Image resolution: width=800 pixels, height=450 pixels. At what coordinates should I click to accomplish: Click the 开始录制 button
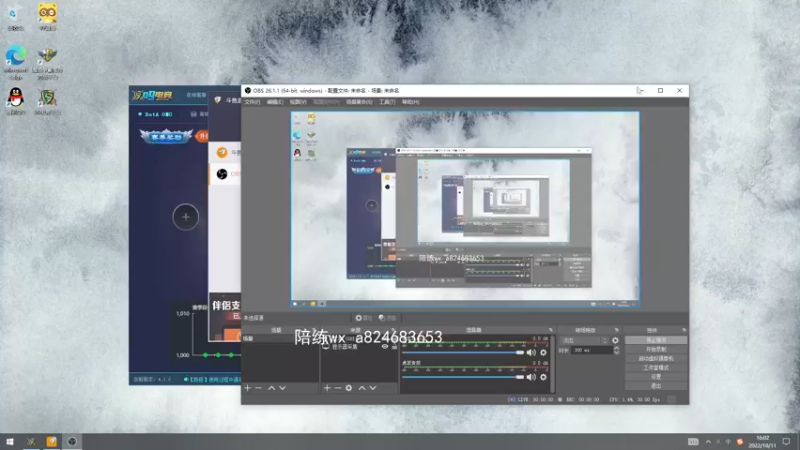point(656,349)
